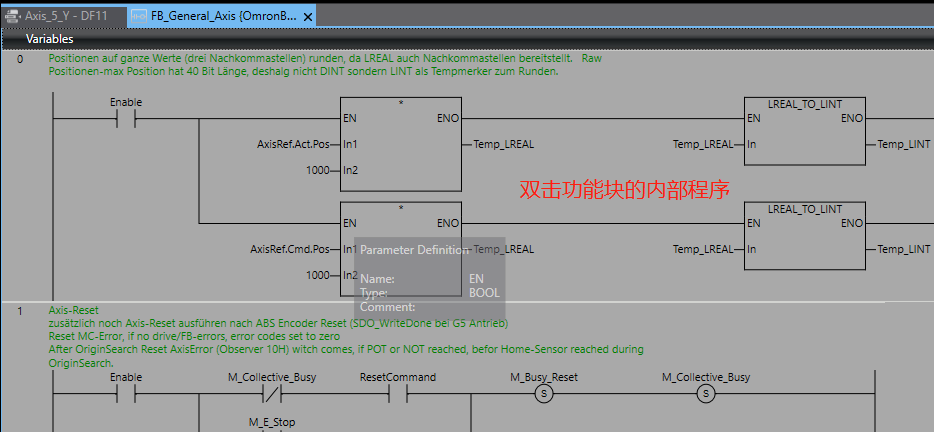The height and width of the screenshot is (432, 934).
Task: Click the Enable contact in rung 1
Action: 126,394
